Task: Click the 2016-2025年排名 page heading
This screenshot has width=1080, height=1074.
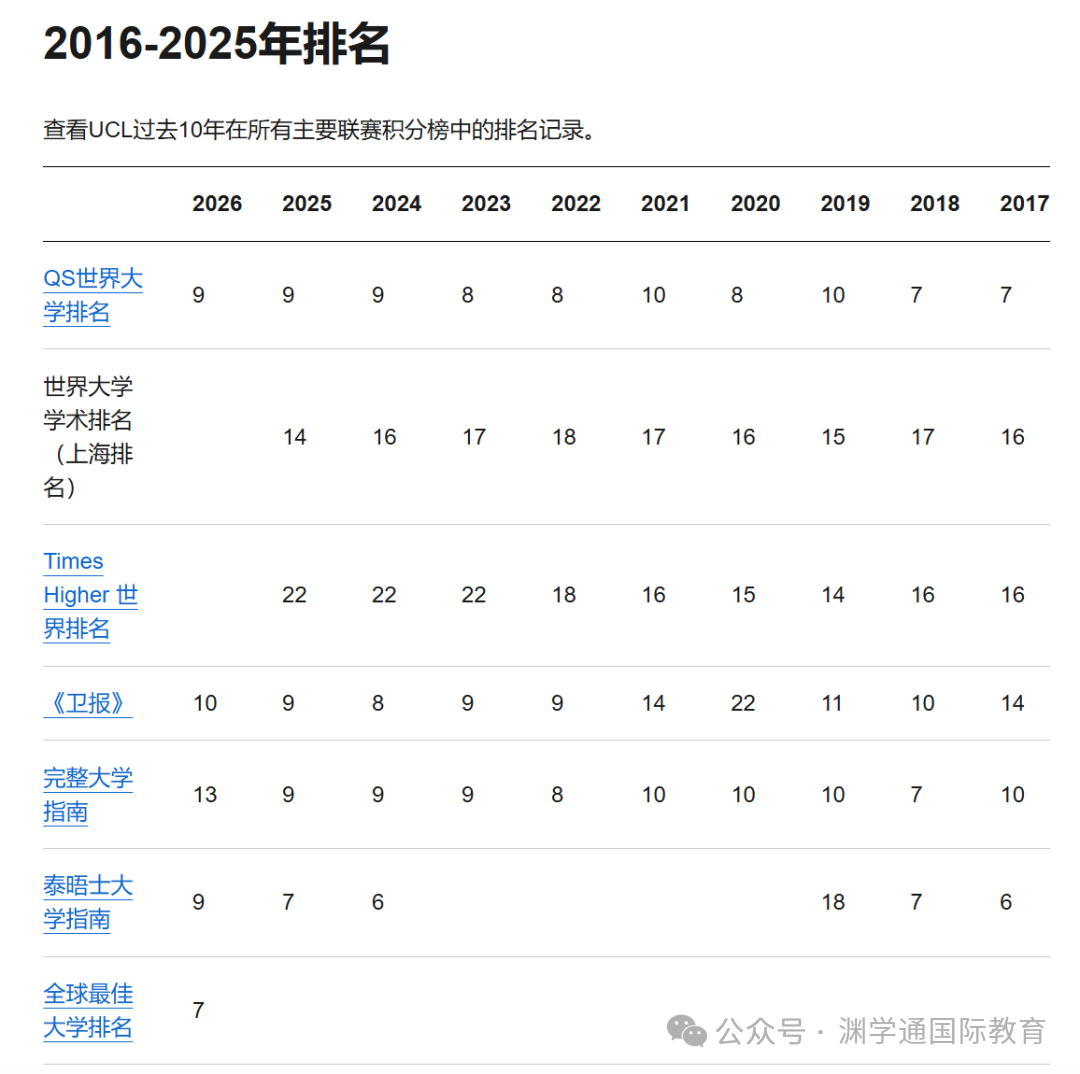Action: (x=217, y=44)
